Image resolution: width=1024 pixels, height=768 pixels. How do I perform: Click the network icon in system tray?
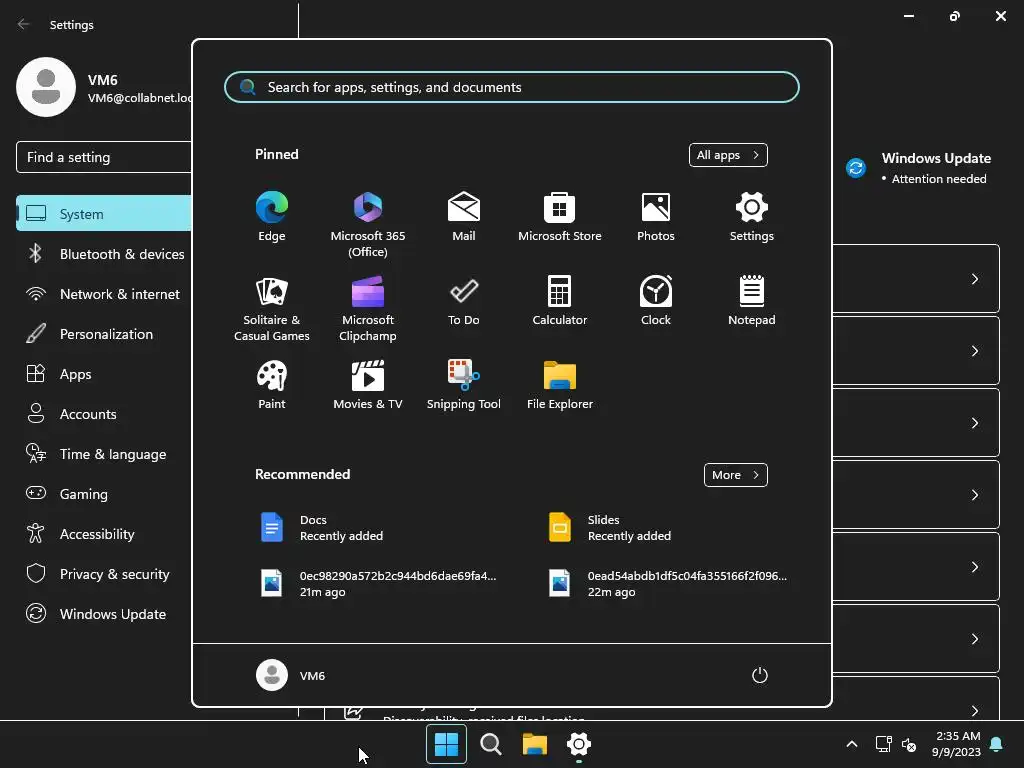click(x=884, y=744)
